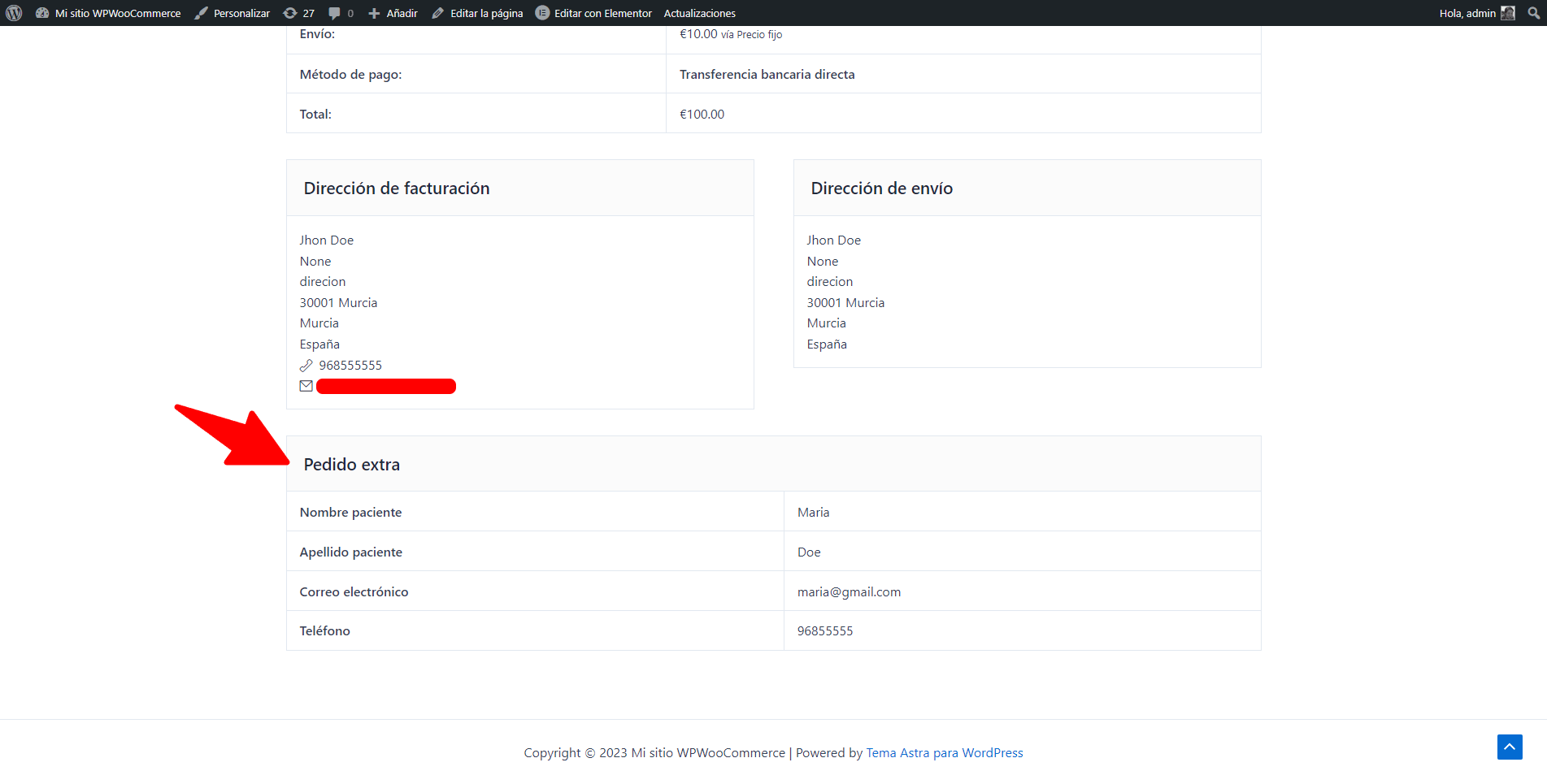Click the scroll-to-top arrow button

(1510, 747)
